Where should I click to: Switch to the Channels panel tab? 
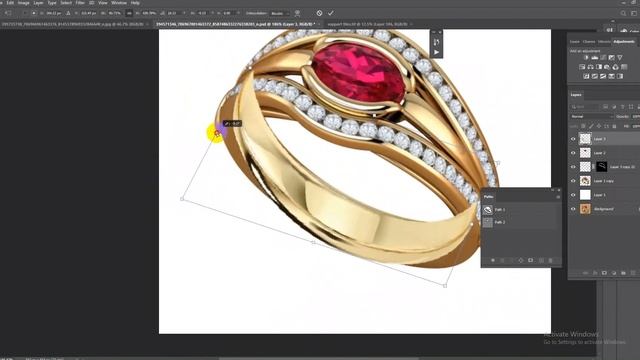coord(589,42)
